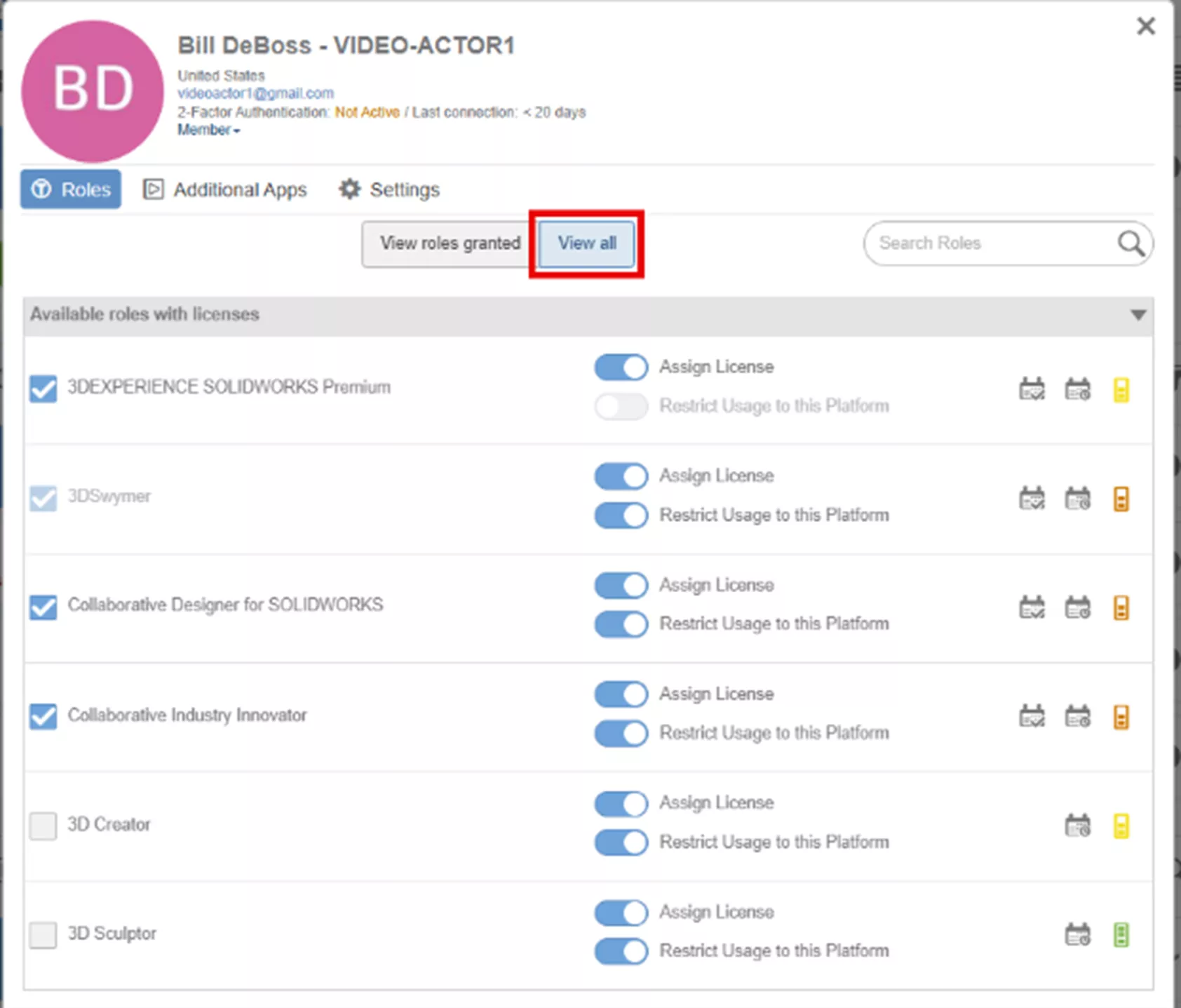Screen dimensions: 1181x1008
Task: Uncheck Collaborative Designer for SOLIDWORKS role
Action: point(43,607)
